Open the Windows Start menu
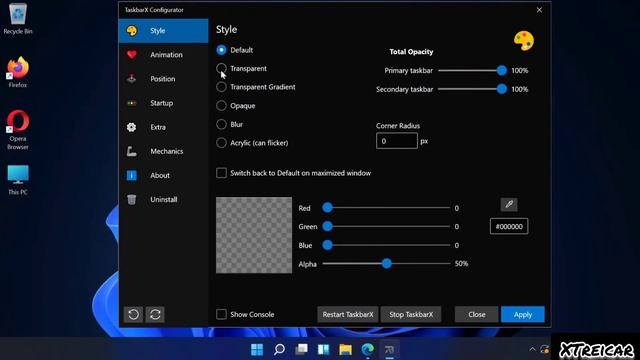This screenshot has height=360, width=640. click(x=257, y=349)
